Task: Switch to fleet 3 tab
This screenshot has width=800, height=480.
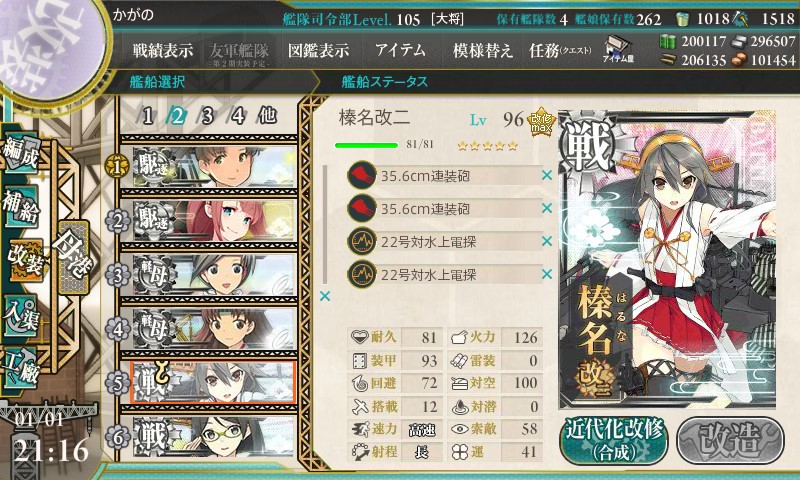Action: (207, 116)
